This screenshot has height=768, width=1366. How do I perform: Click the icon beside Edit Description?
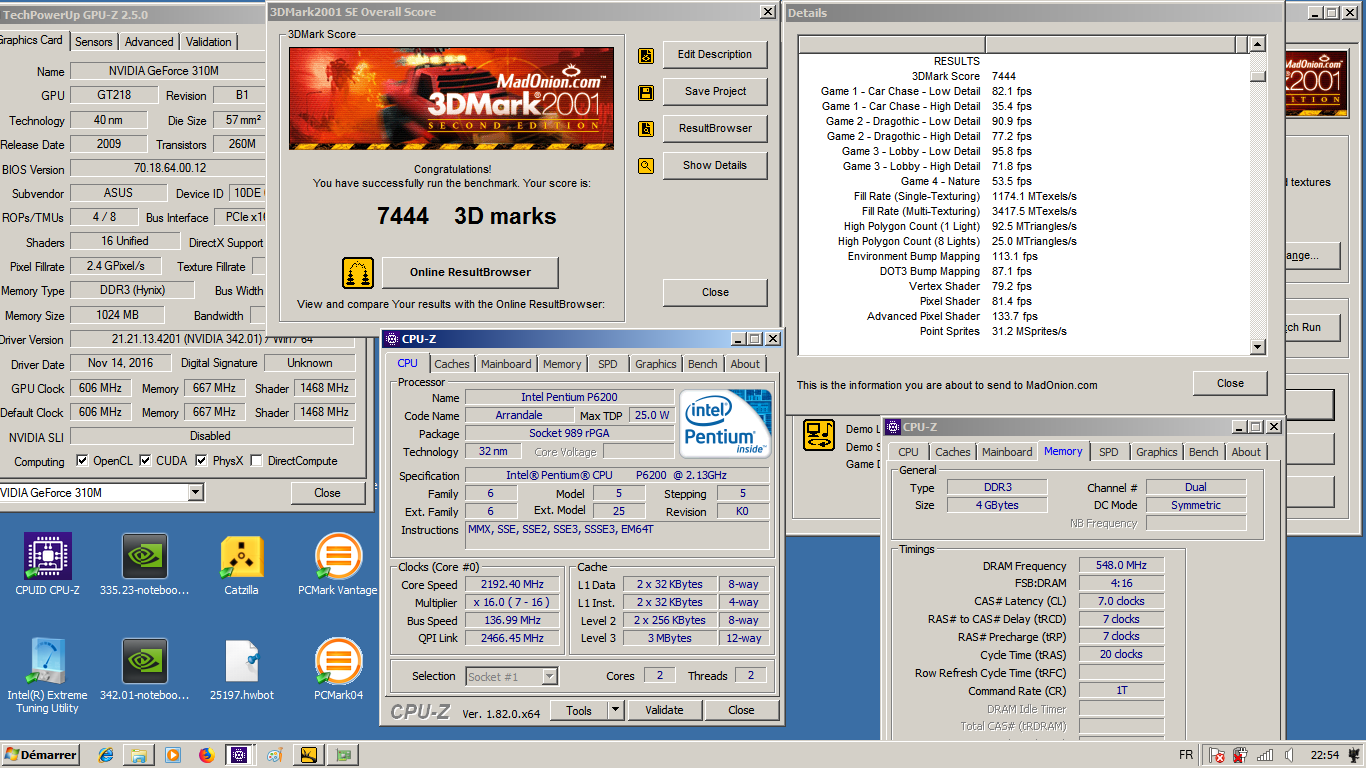[646, 55]
